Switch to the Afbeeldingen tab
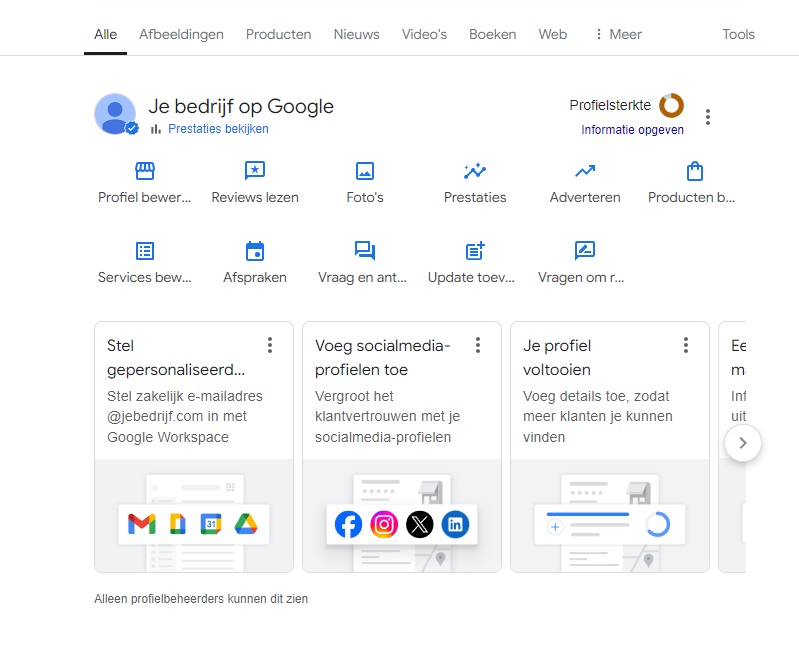 [181, 34]
